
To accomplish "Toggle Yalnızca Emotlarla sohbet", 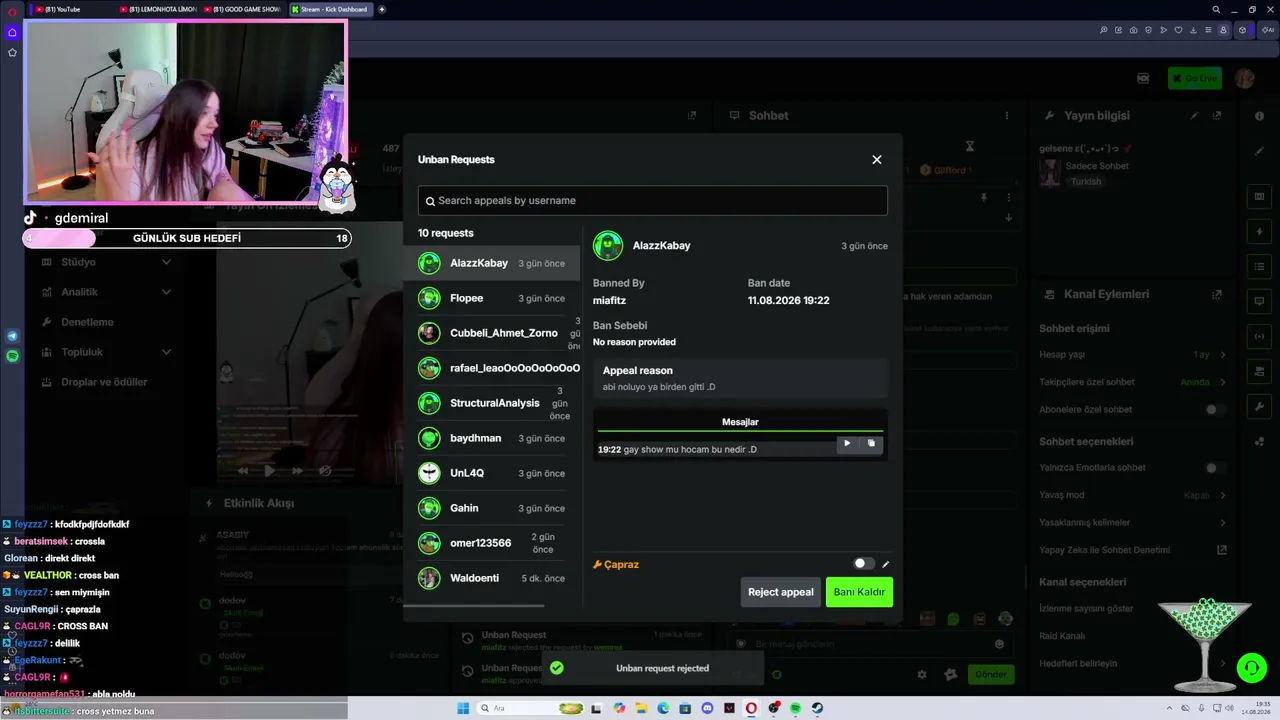I will tap(1215, 468).
